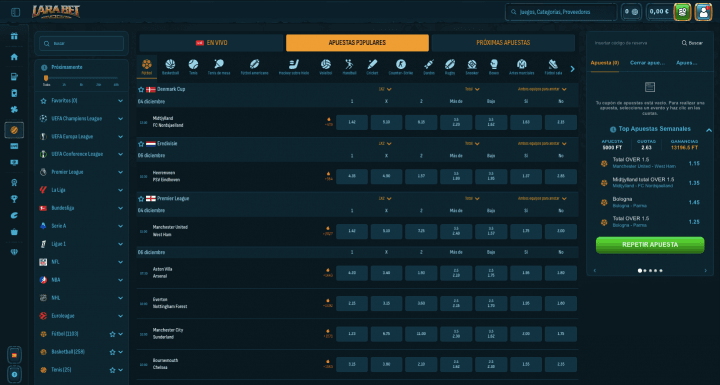Favorite the Denmark Cup league star

(x=141, y=90)
